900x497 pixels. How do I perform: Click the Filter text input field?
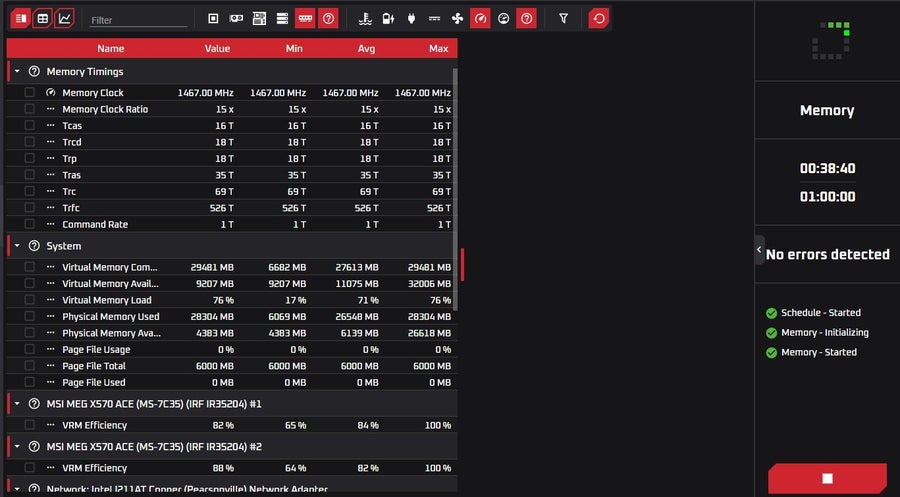[x=138, y=20]
